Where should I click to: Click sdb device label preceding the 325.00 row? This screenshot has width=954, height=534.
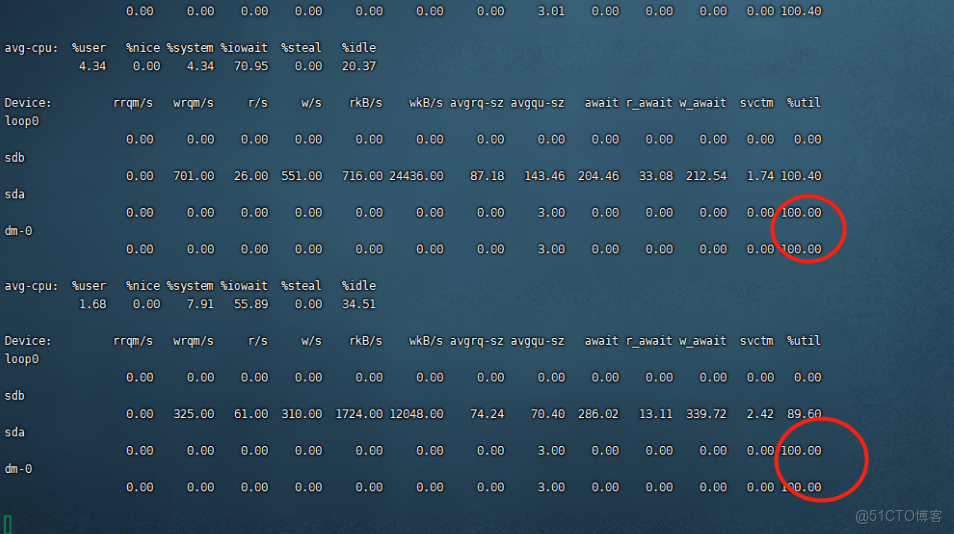point(15,396)
